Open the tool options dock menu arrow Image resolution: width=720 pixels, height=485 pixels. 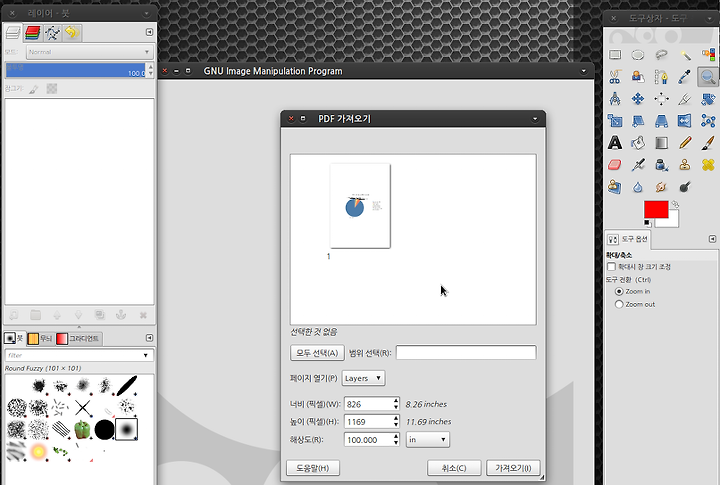tap(712, 239)
